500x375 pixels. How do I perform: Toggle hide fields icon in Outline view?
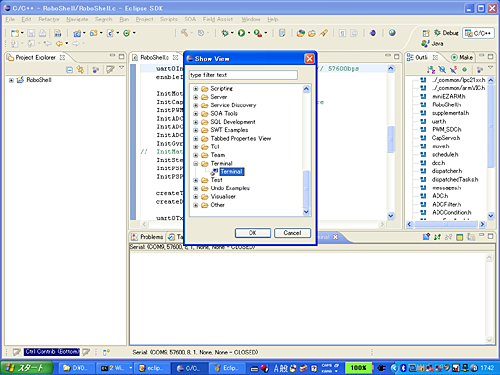click(442, 70)
